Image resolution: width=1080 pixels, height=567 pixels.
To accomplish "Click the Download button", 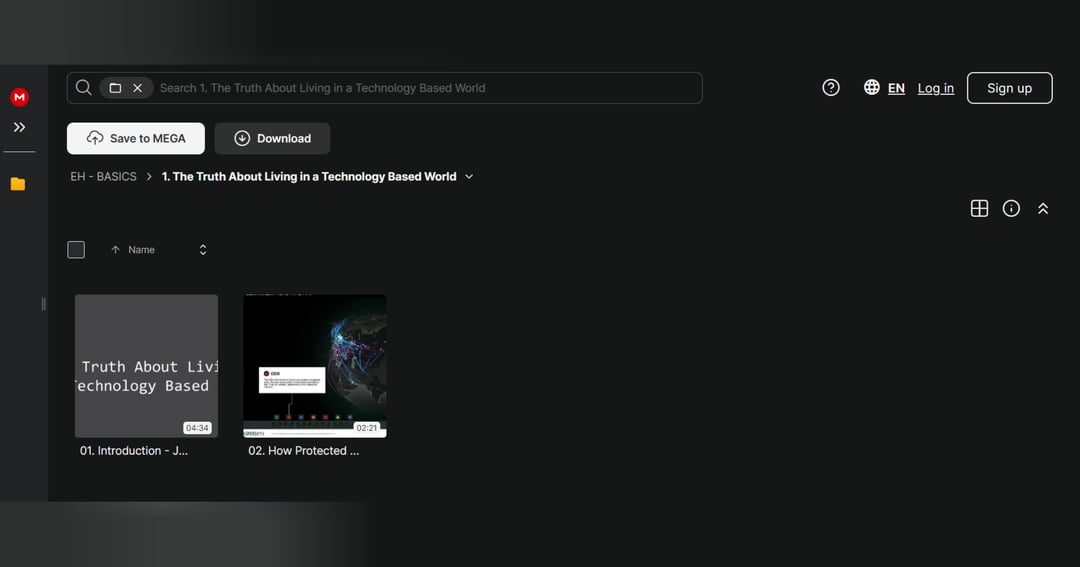I will pos(272,138).
